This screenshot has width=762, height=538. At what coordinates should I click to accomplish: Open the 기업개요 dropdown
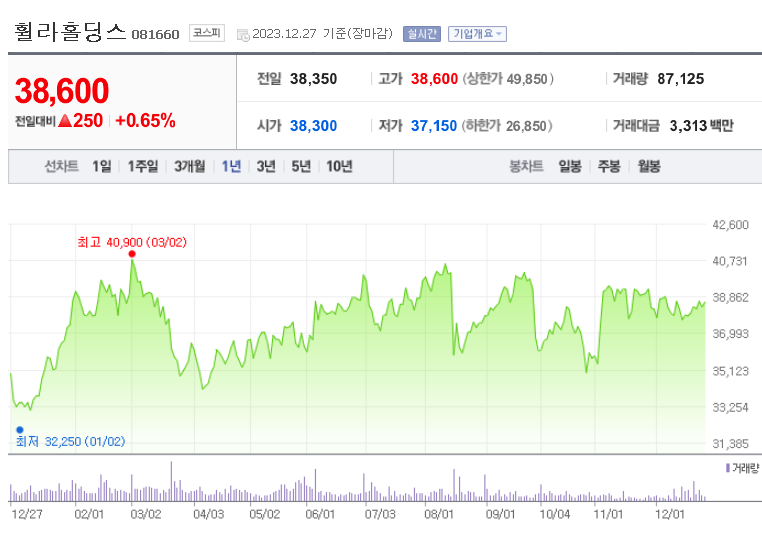click(x=477, y=34)
